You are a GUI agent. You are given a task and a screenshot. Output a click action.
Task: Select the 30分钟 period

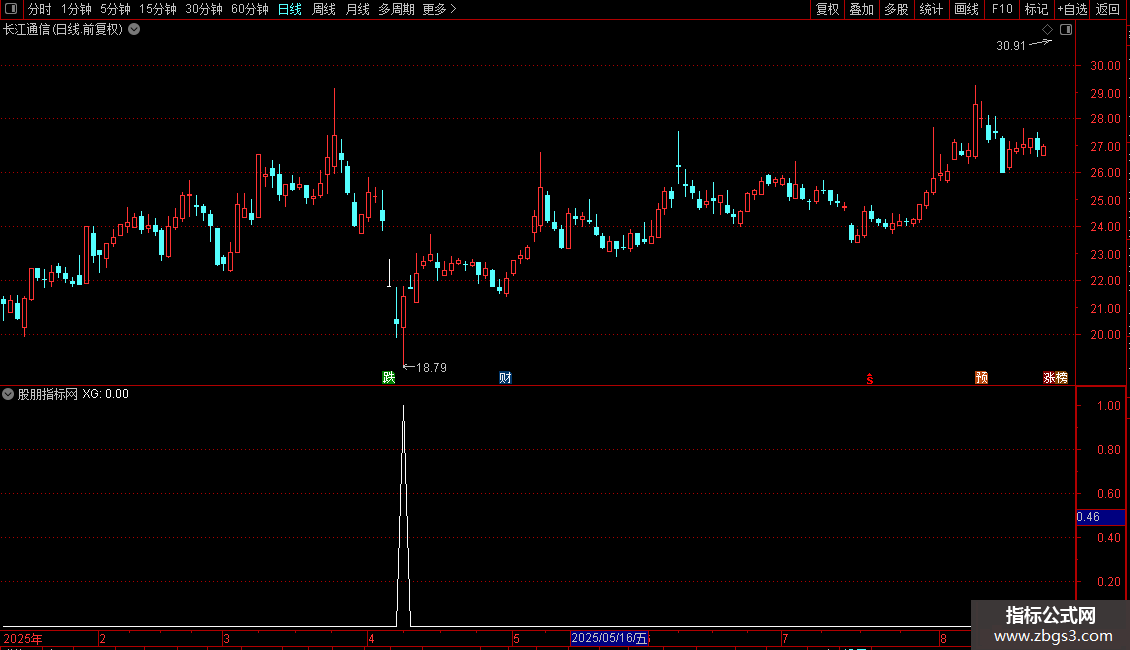[x=203, y=9]
